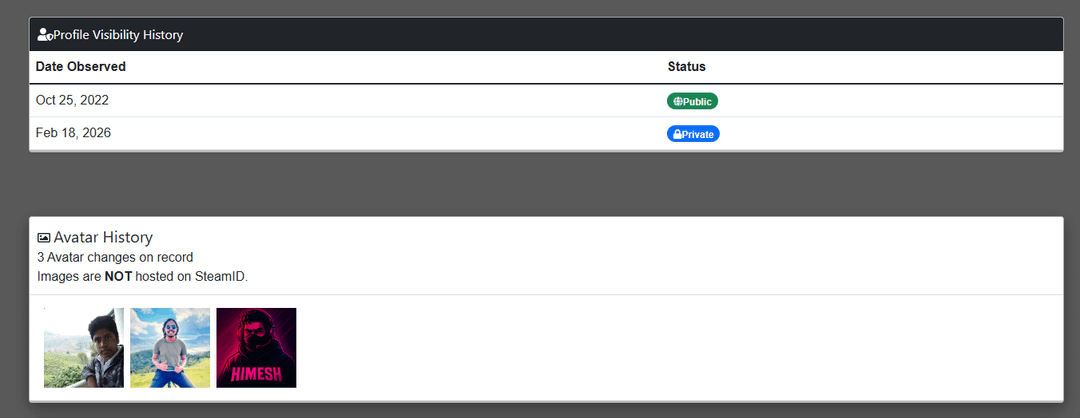Image resolution: width=1080 pixels, height=418 pixels.
Task: Click the Profile Visibility History title text
Action: (x=118, y=35)
